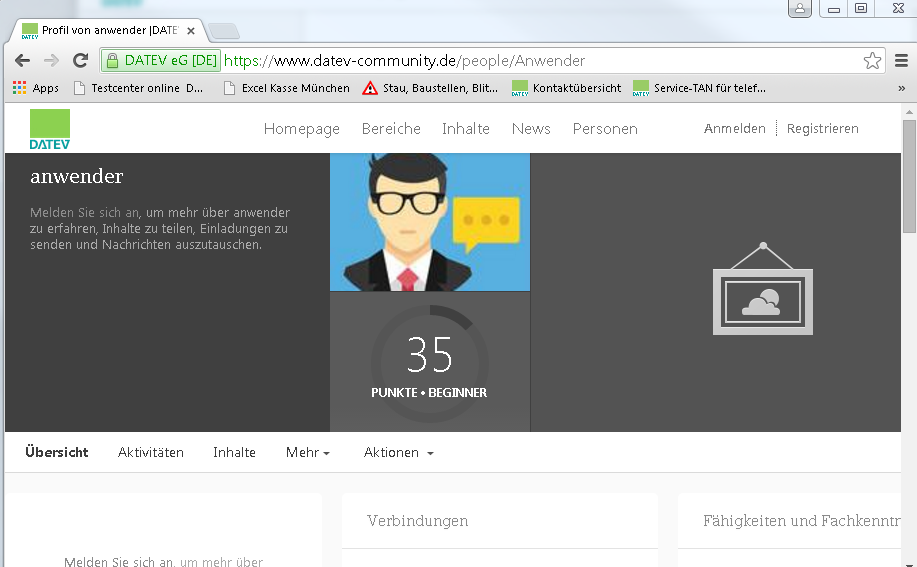Show hidden bookmarks via overflow chevron

[x=901, y=88]
